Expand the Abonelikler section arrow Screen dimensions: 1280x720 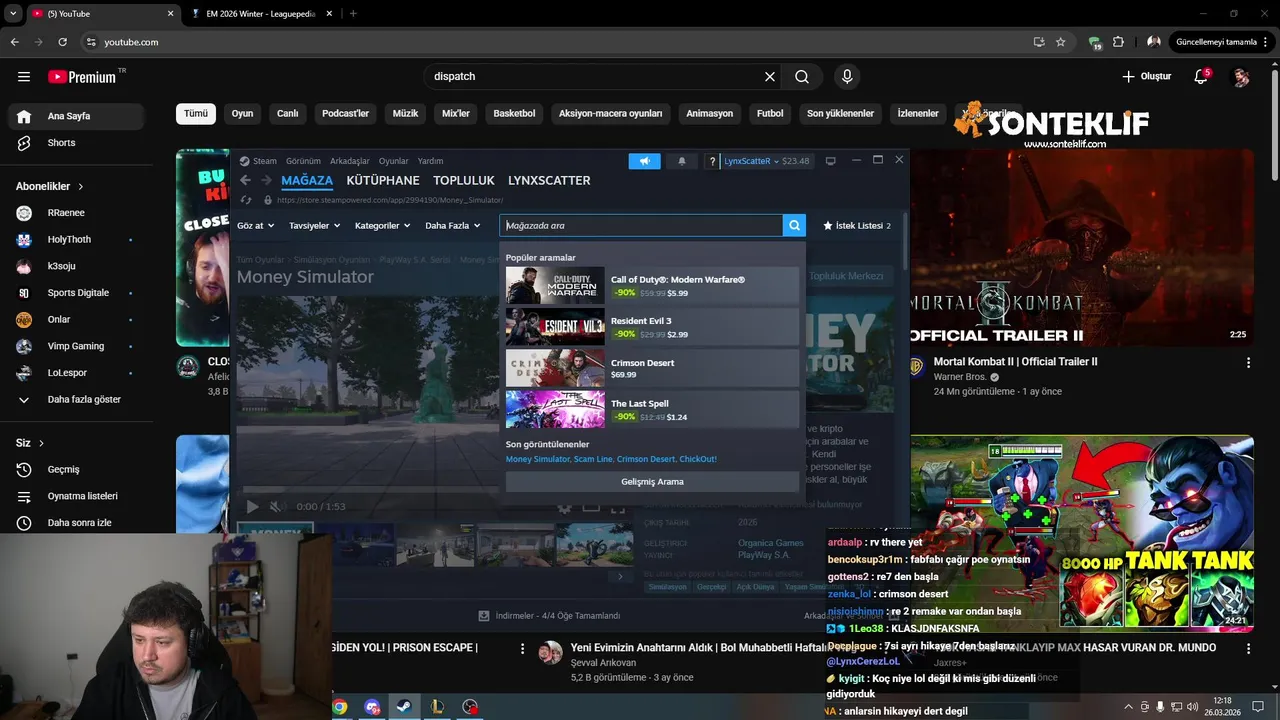pyautogui.click(x=81, y=187)
